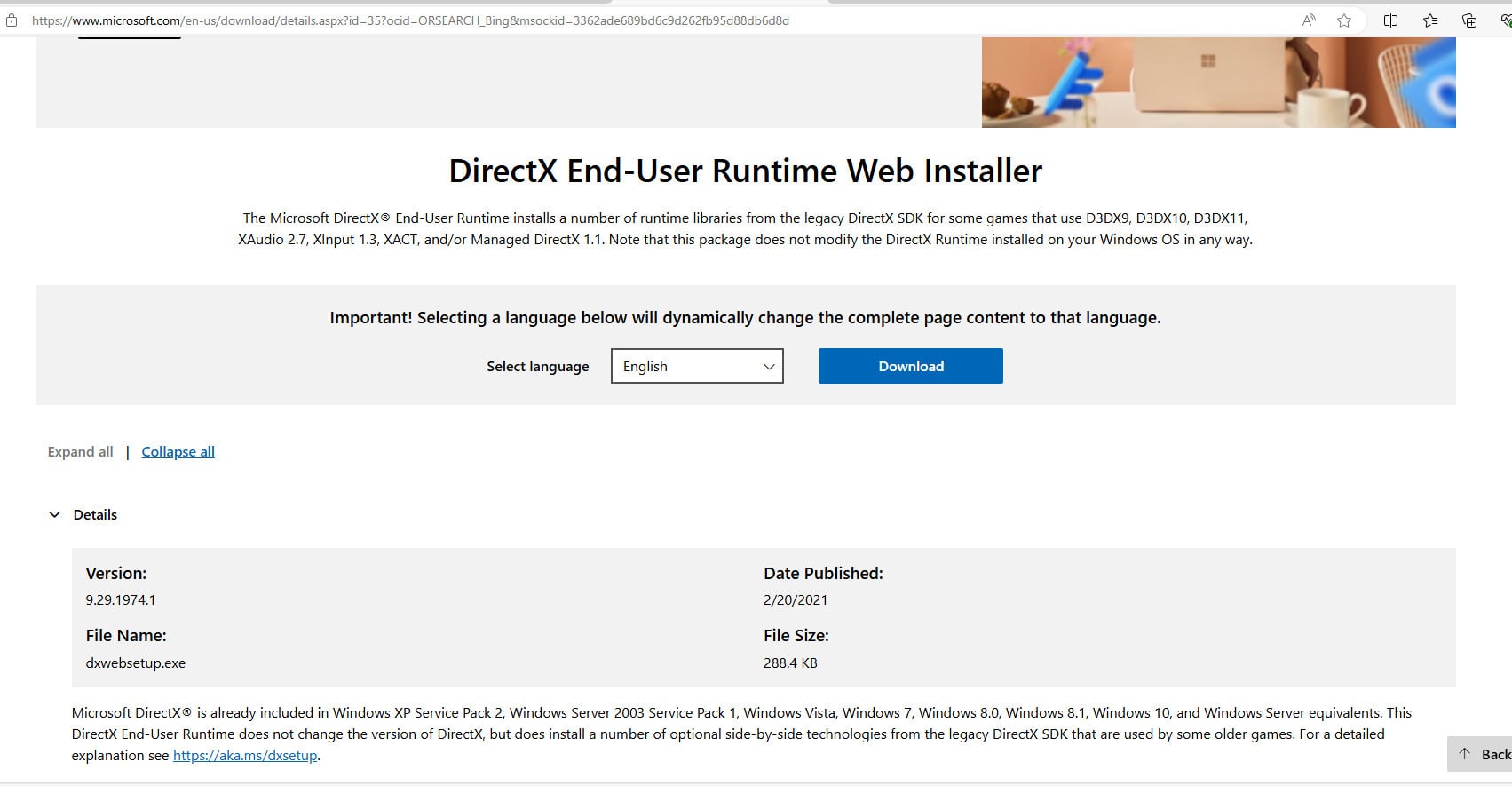Open the Favorites list icon
The height and width of the screenshot is (786, 1512).
tap(1430, 20)
